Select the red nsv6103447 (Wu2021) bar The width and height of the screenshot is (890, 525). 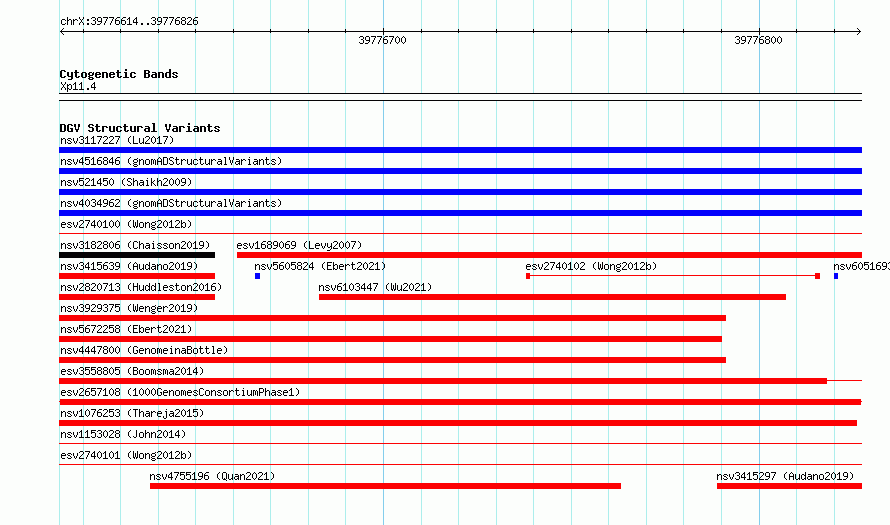point(552,297)
